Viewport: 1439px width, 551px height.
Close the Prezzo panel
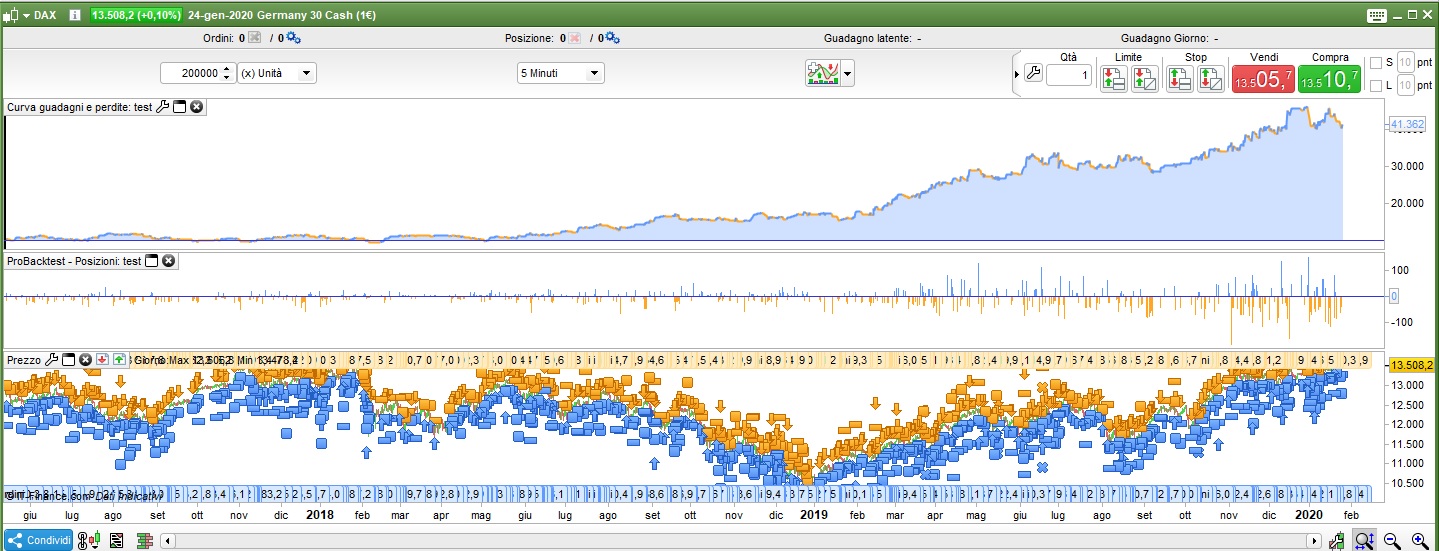coord(86,359)
